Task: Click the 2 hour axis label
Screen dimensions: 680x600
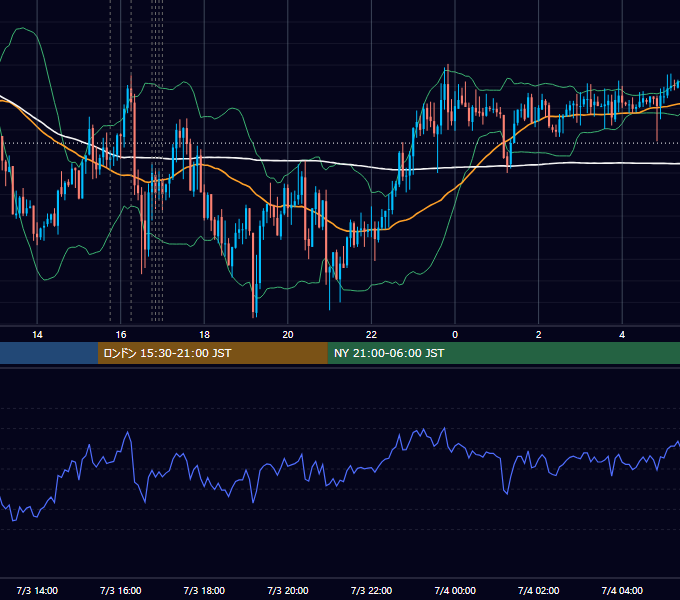Action: pyautogui.click(x=538, y=335)
